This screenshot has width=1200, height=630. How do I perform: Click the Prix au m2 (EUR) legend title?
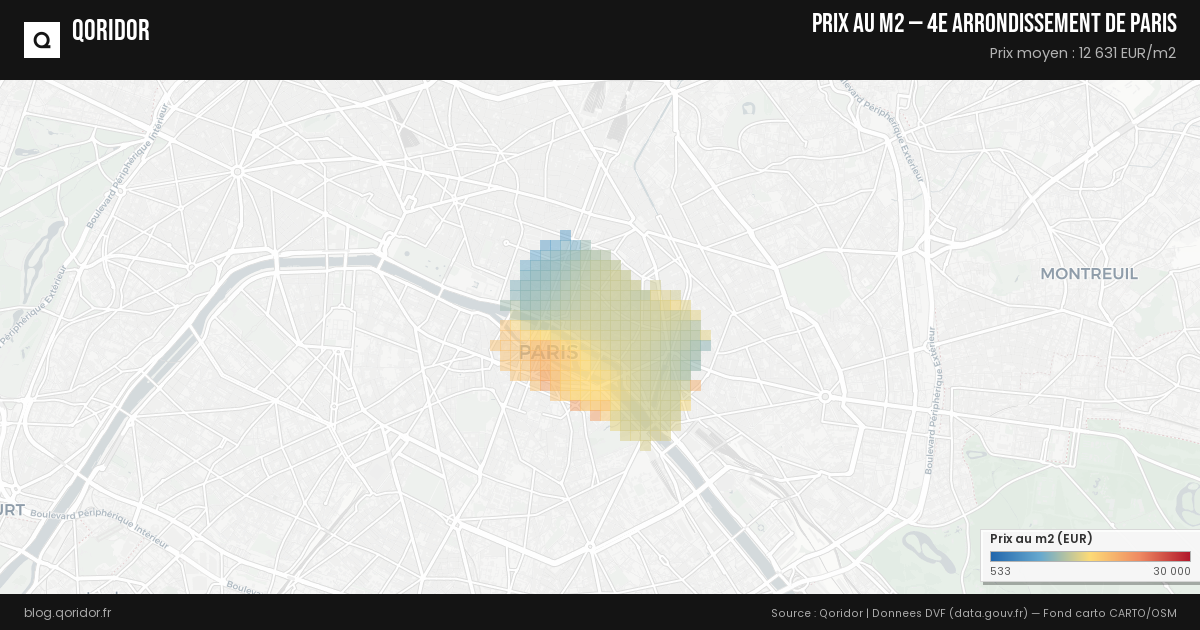click(x=1040, y=539)
